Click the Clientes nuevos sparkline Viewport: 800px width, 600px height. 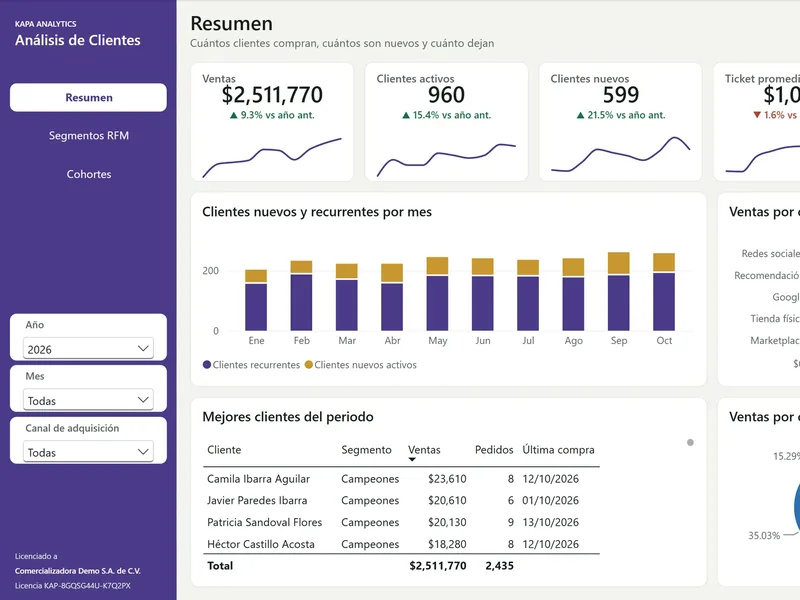(621, 154)
